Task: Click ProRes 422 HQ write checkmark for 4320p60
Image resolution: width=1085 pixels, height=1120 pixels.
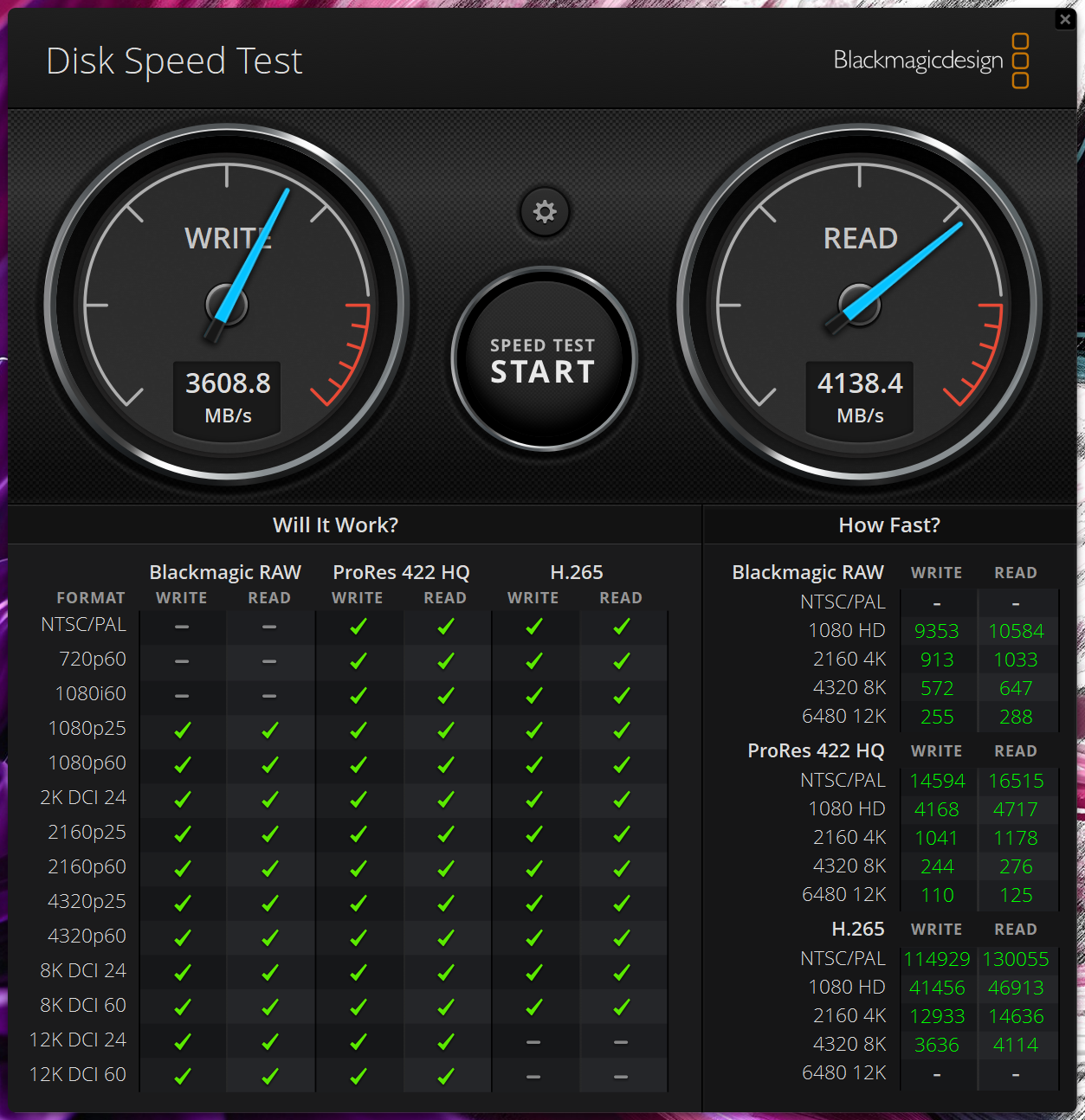Action: pyautogui.click(x=358, y=937)
